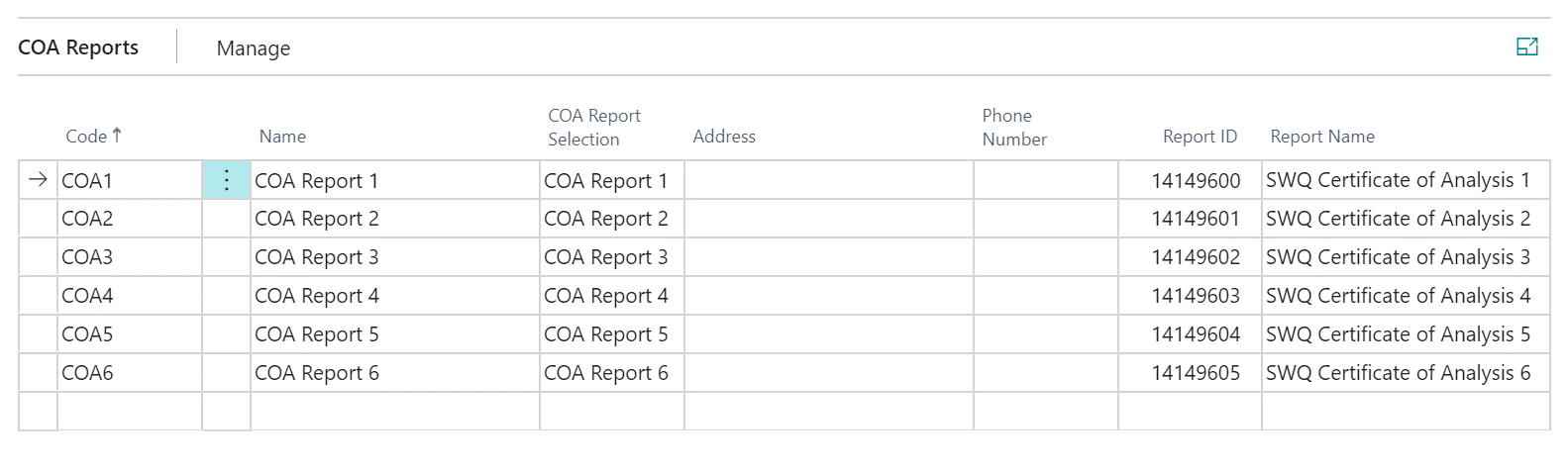
Task: Click the Report ID column header
Action: (1200, 137)
